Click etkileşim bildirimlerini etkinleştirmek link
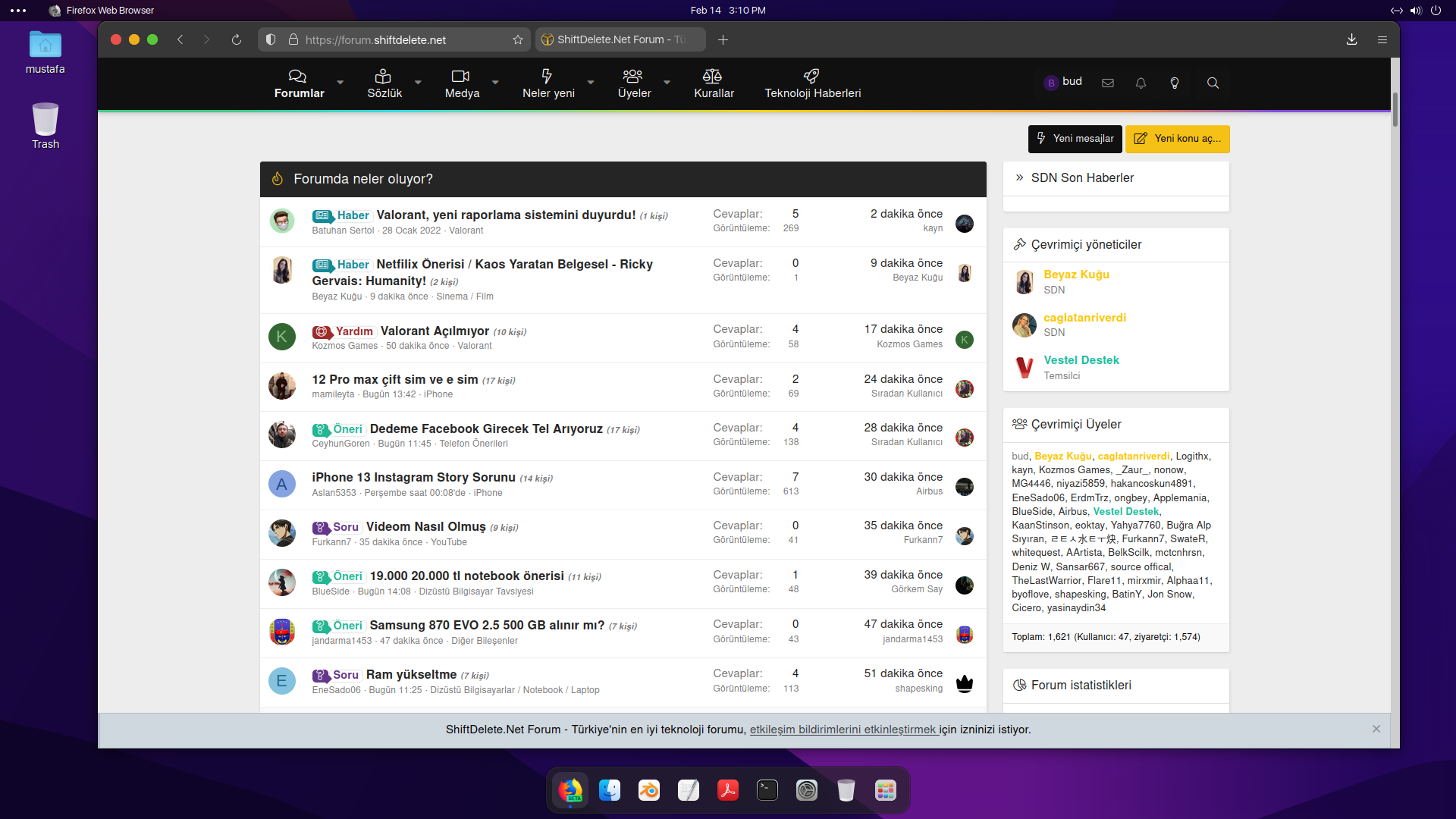1456x819 pixels. point(844,730)
